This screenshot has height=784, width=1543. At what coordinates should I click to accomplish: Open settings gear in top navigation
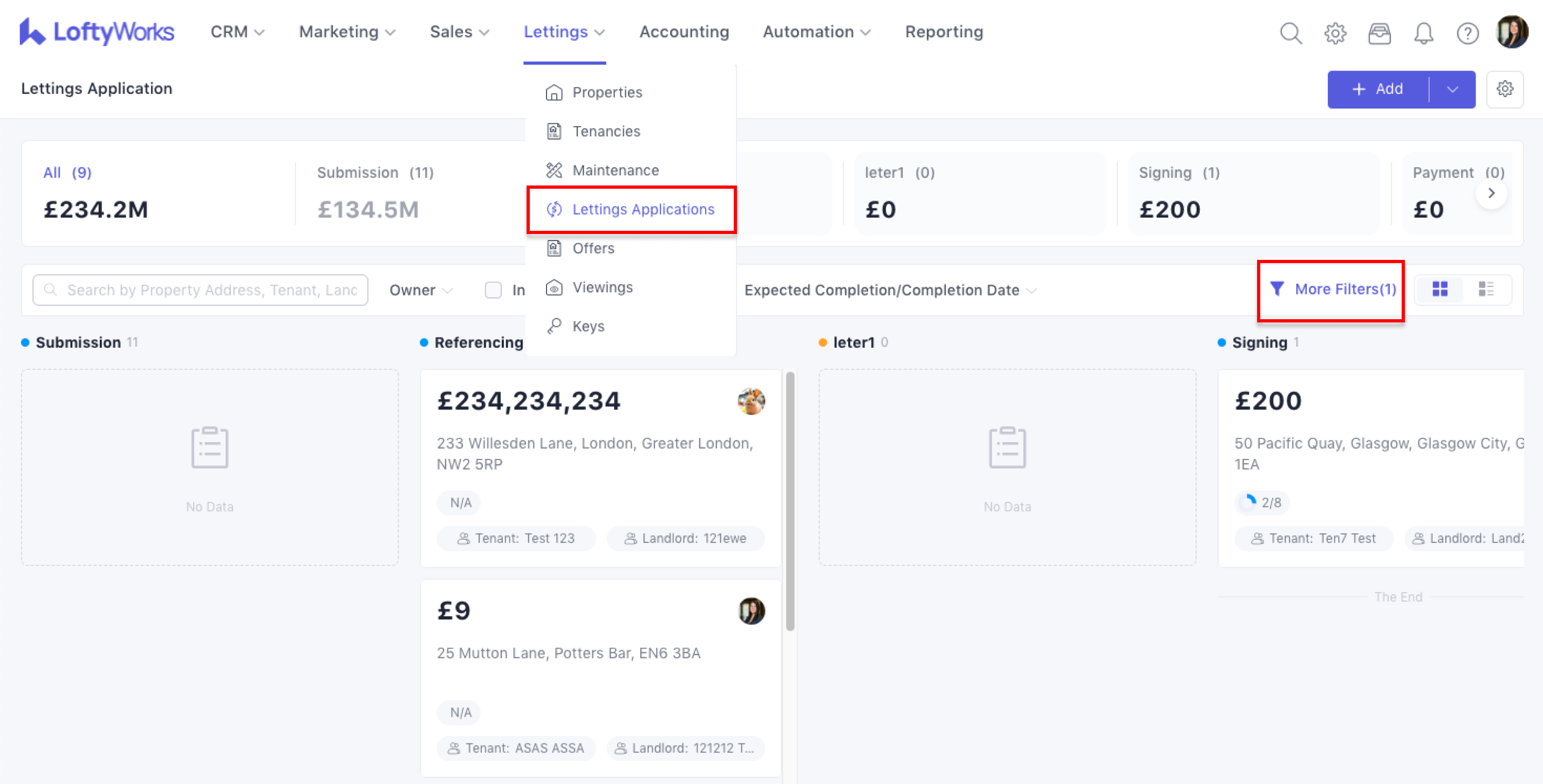(1335, 33)
